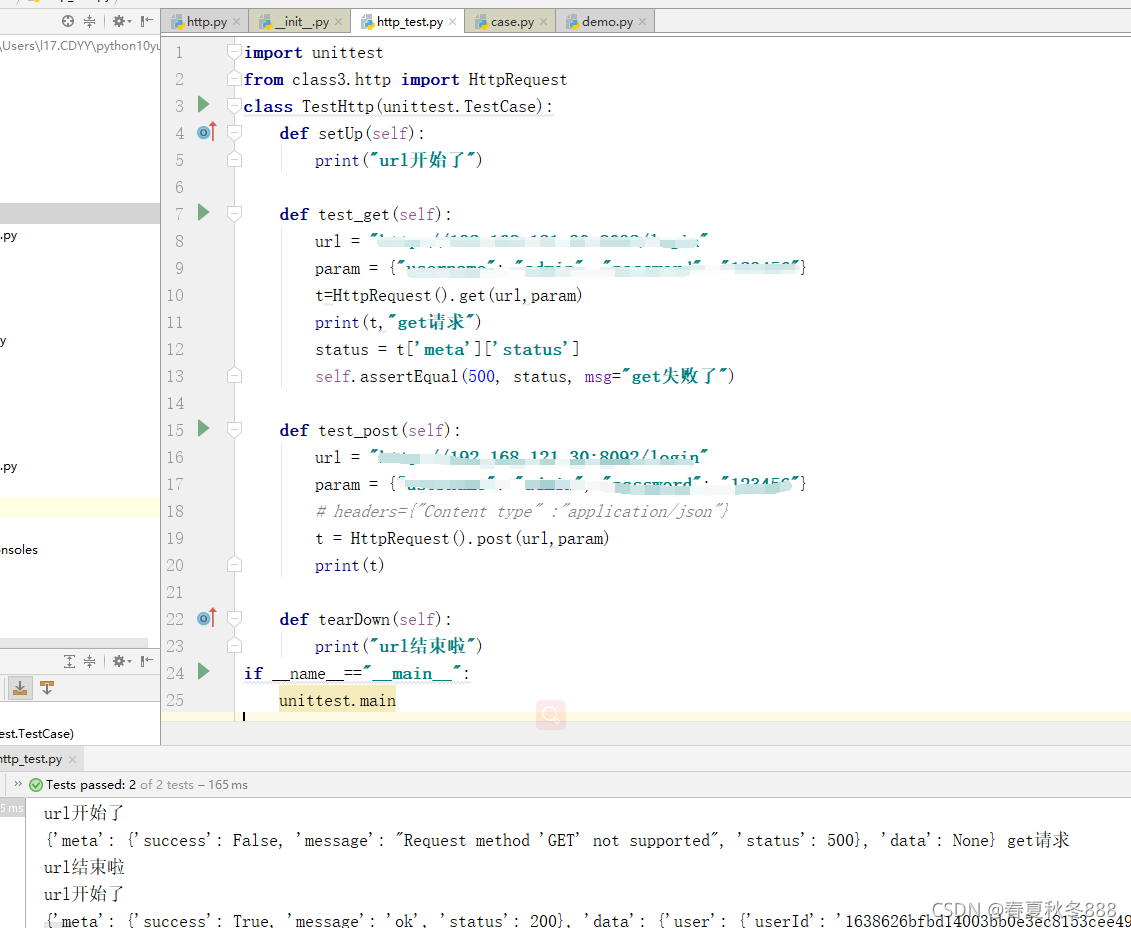This screenshot has width=1131, height=928.
Task: Run the TestHttp class via gutter arrow
Action: point(203,105)
